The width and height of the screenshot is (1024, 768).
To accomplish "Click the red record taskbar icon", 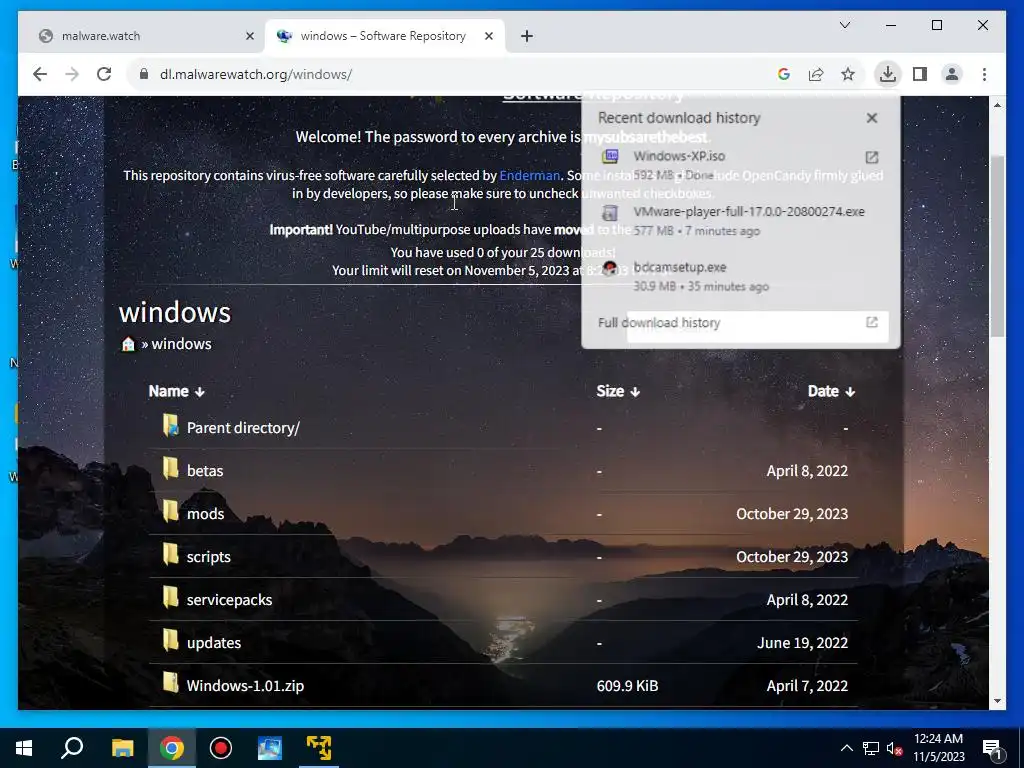I will click(x=221, y=748).
